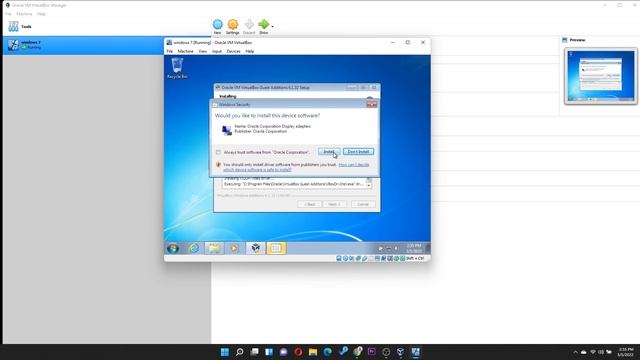Click the New machine toolbar icon
Image resolution: width=640 pixels, height=360 pixels.
click(x=218, y=25)
